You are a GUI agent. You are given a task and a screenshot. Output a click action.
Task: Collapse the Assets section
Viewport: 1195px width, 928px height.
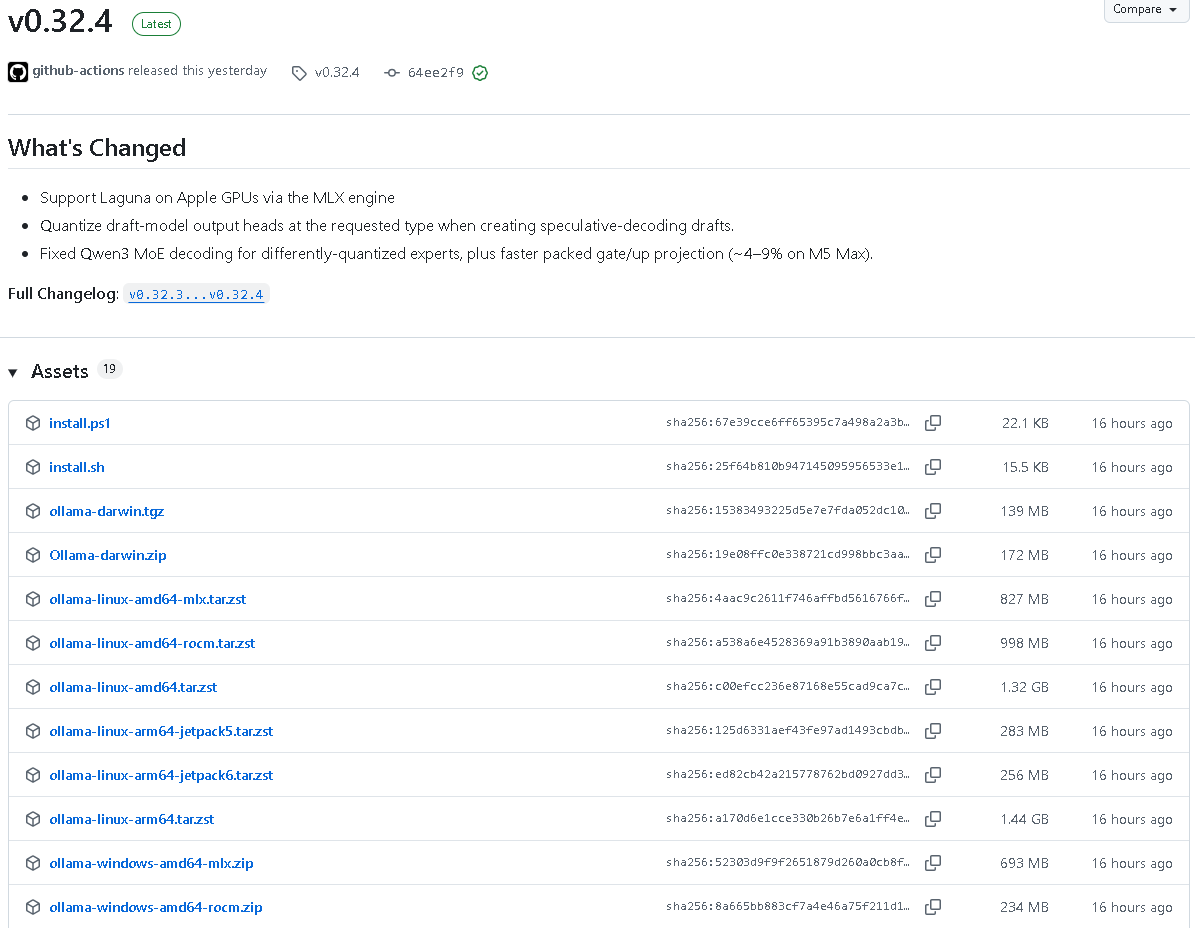coord(13,373)
